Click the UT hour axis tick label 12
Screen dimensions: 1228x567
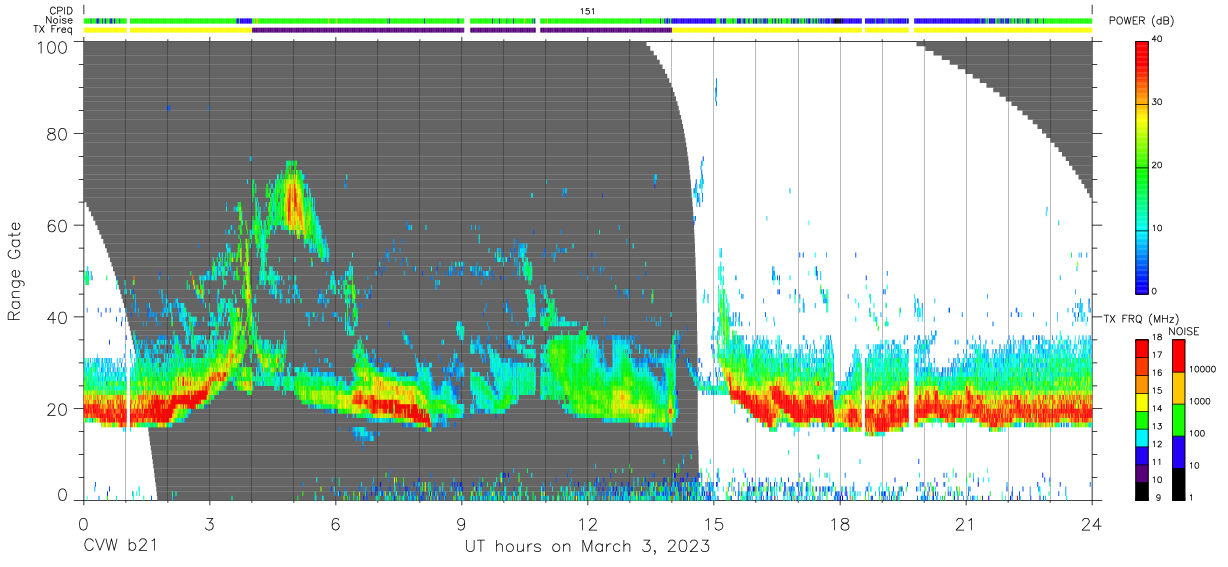pos(588,524)
